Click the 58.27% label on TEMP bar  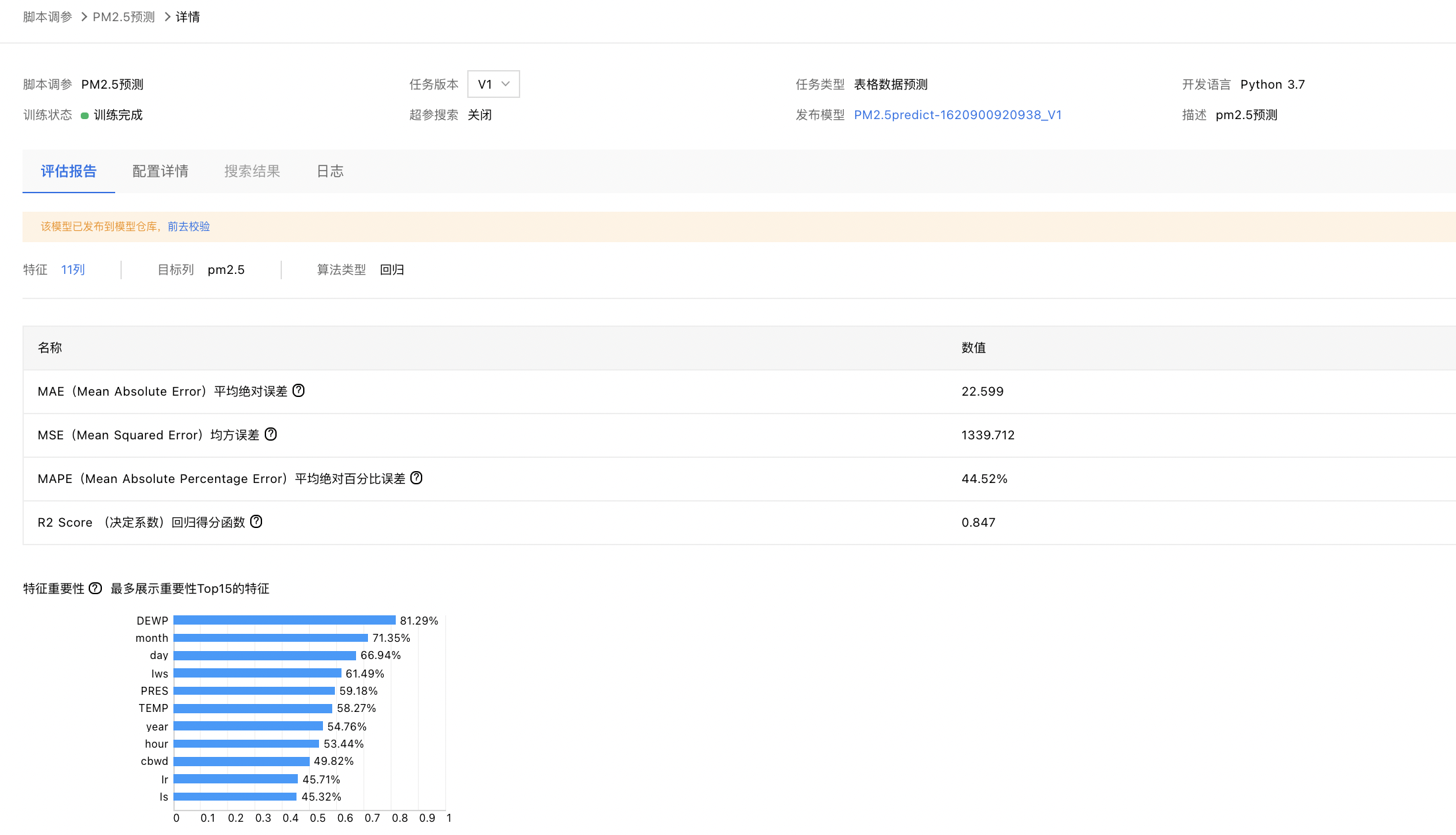(x=357, y=708)
